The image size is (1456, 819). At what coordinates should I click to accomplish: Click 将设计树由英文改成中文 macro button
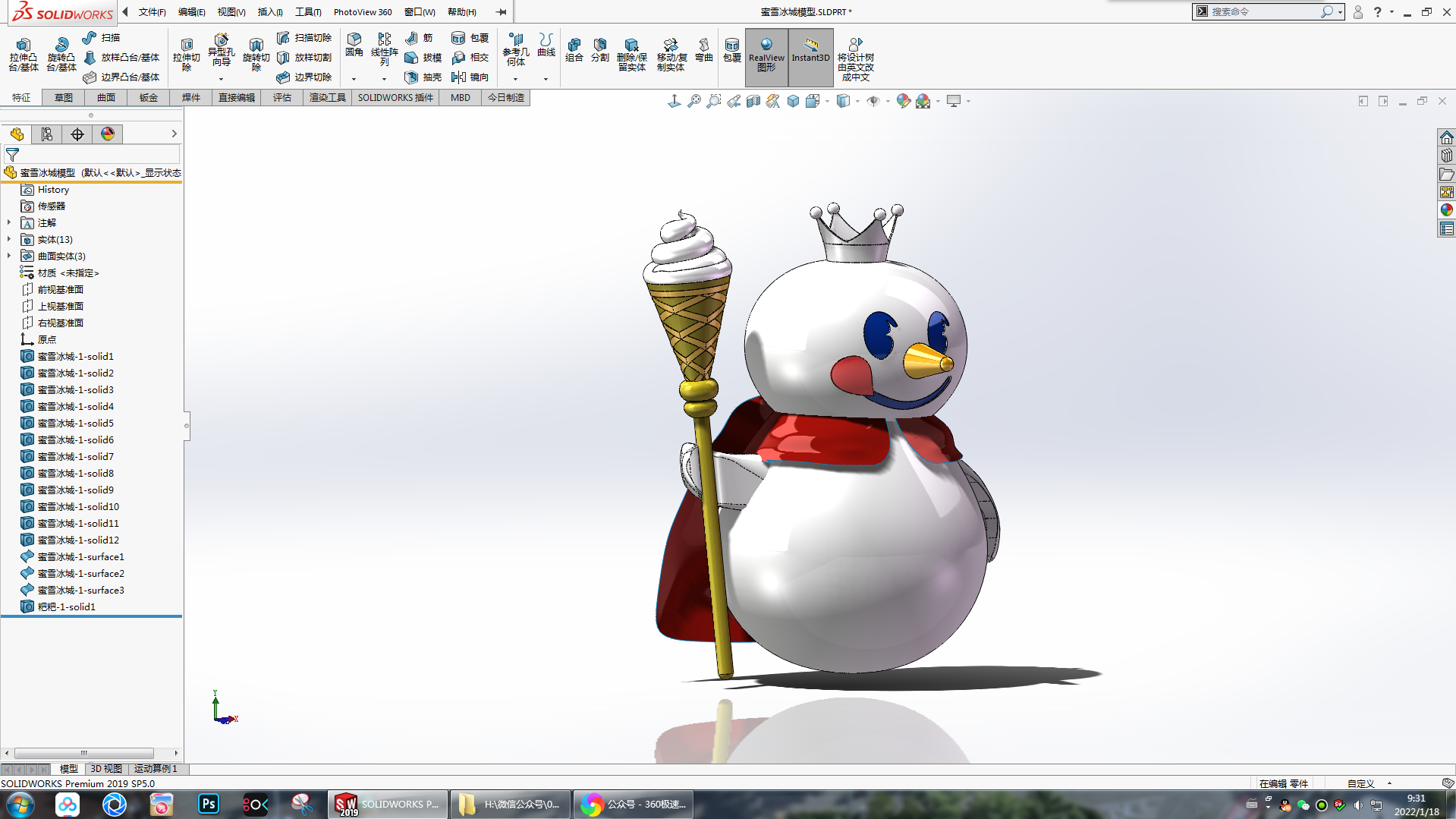tap(856, 59)
